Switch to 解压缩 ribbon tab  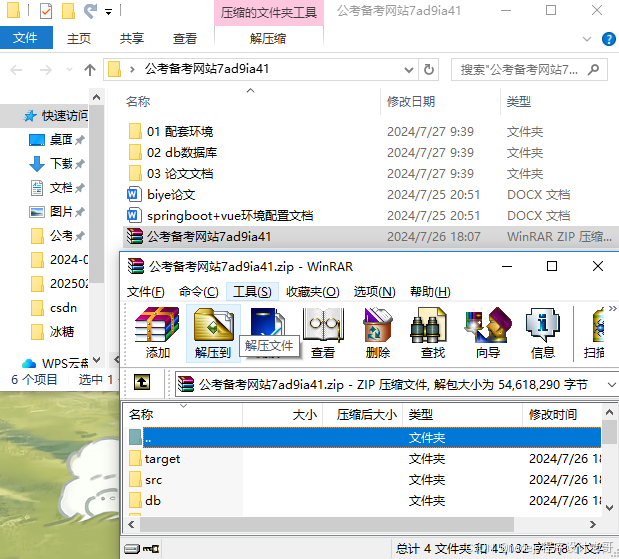coord(268,38)
